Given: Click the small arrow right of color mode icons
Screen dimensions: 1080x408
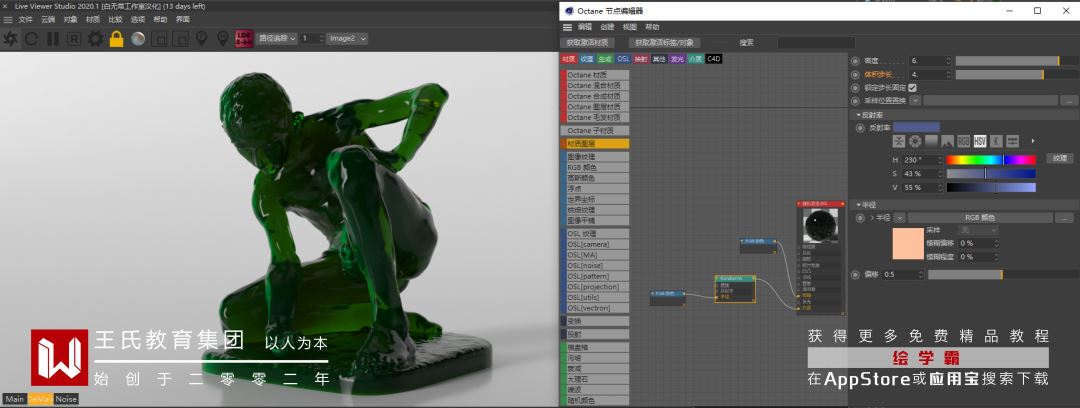Looking at the screenshot, I should (1032, 141).
